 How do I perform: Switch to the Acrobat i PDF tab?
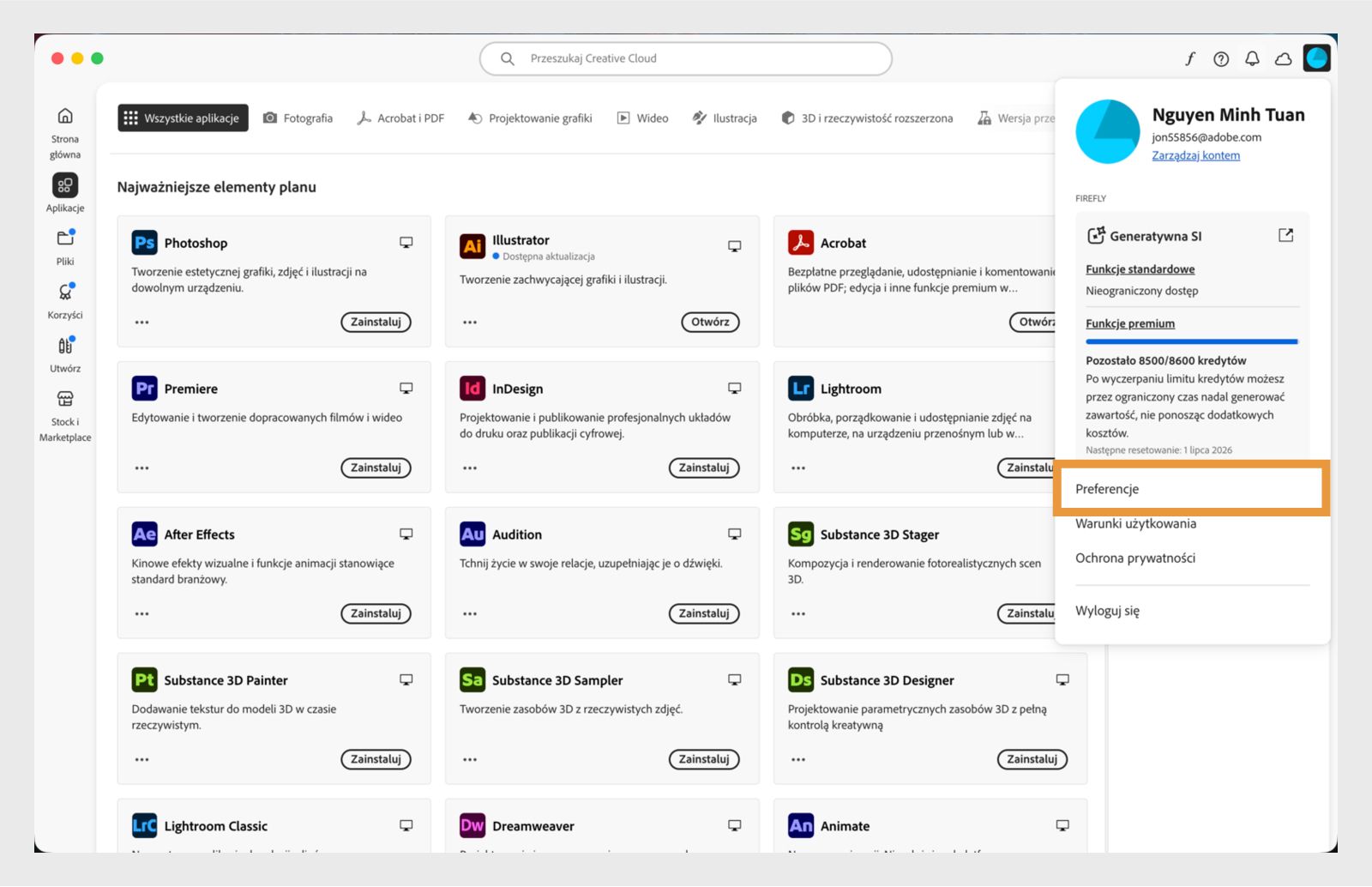click(x=400, y=118)
